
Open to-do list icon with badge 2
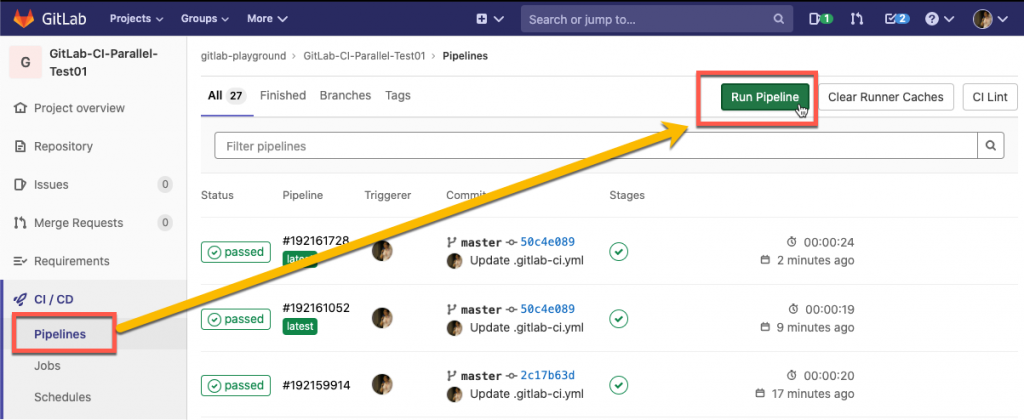pyautogui.click(x=897, y=18)
